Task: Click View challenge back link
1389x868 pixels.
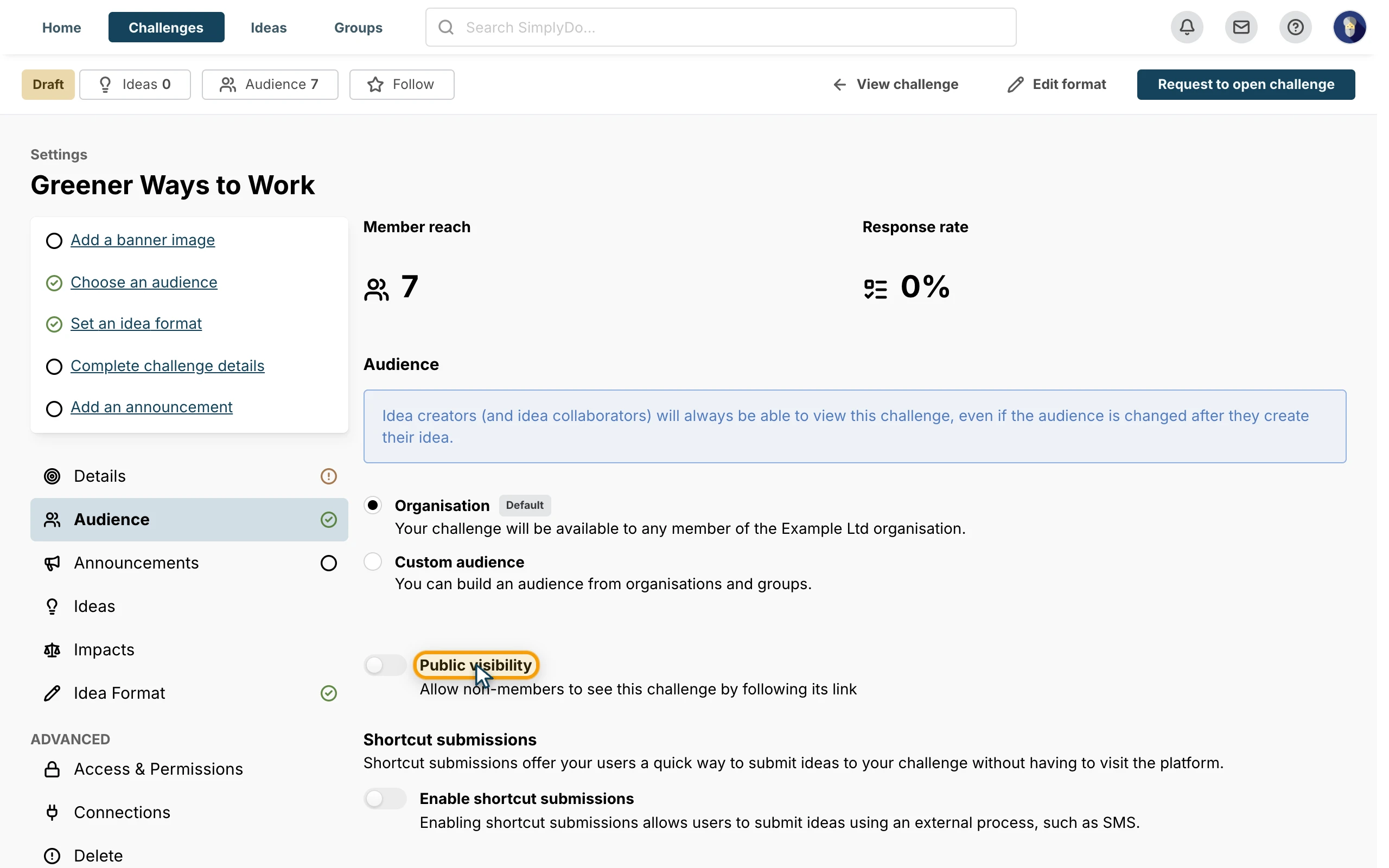Action: pyautogui.click(x=895, y=85)
